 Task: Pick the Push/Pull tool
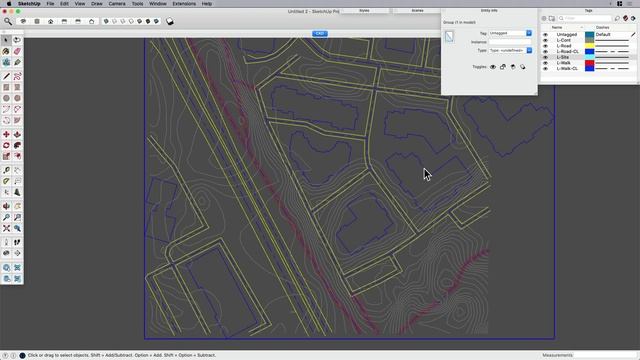click(17, 134)
